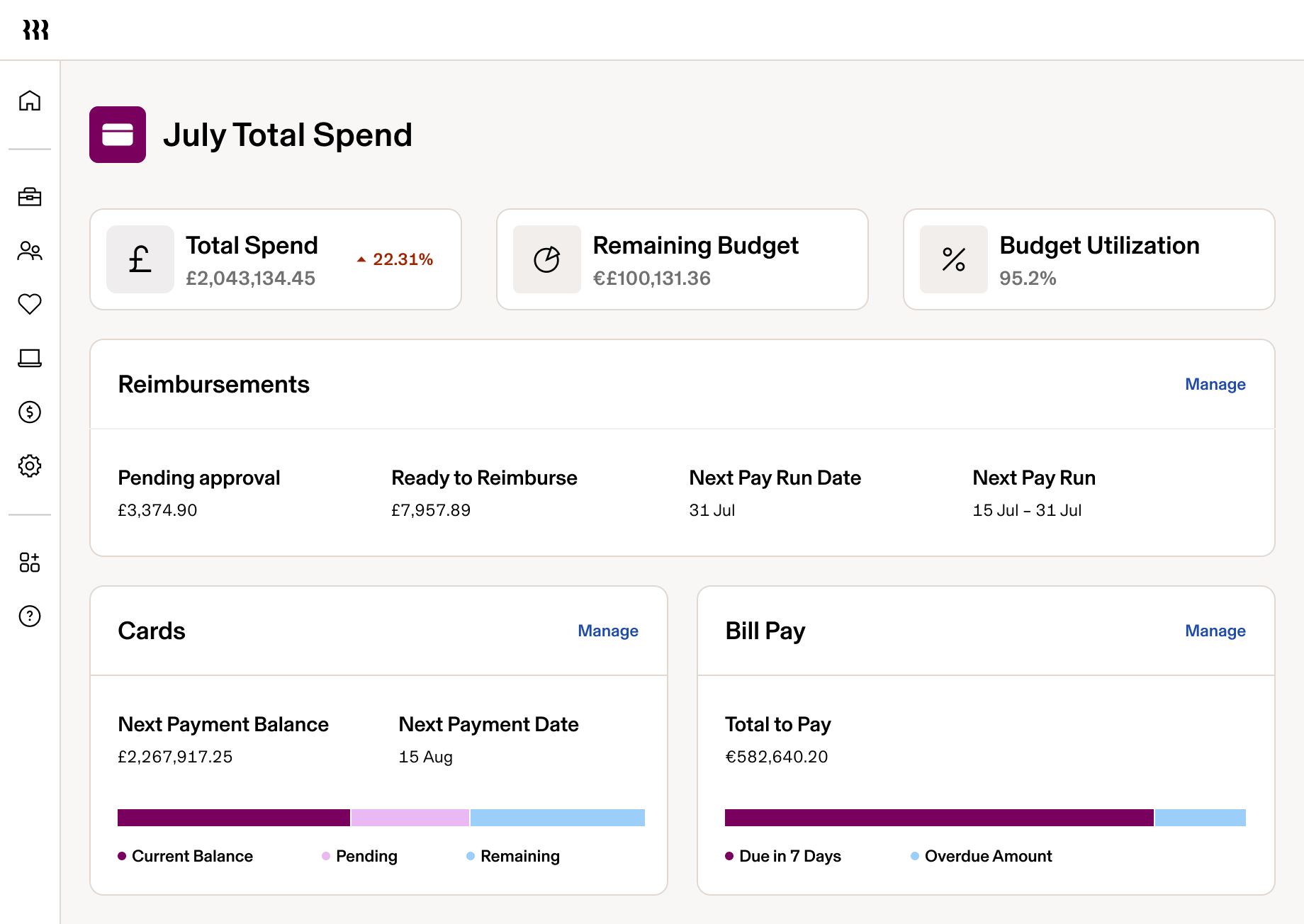Click the percent icon on Budget Utilization
The width and height of the screenshot is (1304, 924).
952,259
